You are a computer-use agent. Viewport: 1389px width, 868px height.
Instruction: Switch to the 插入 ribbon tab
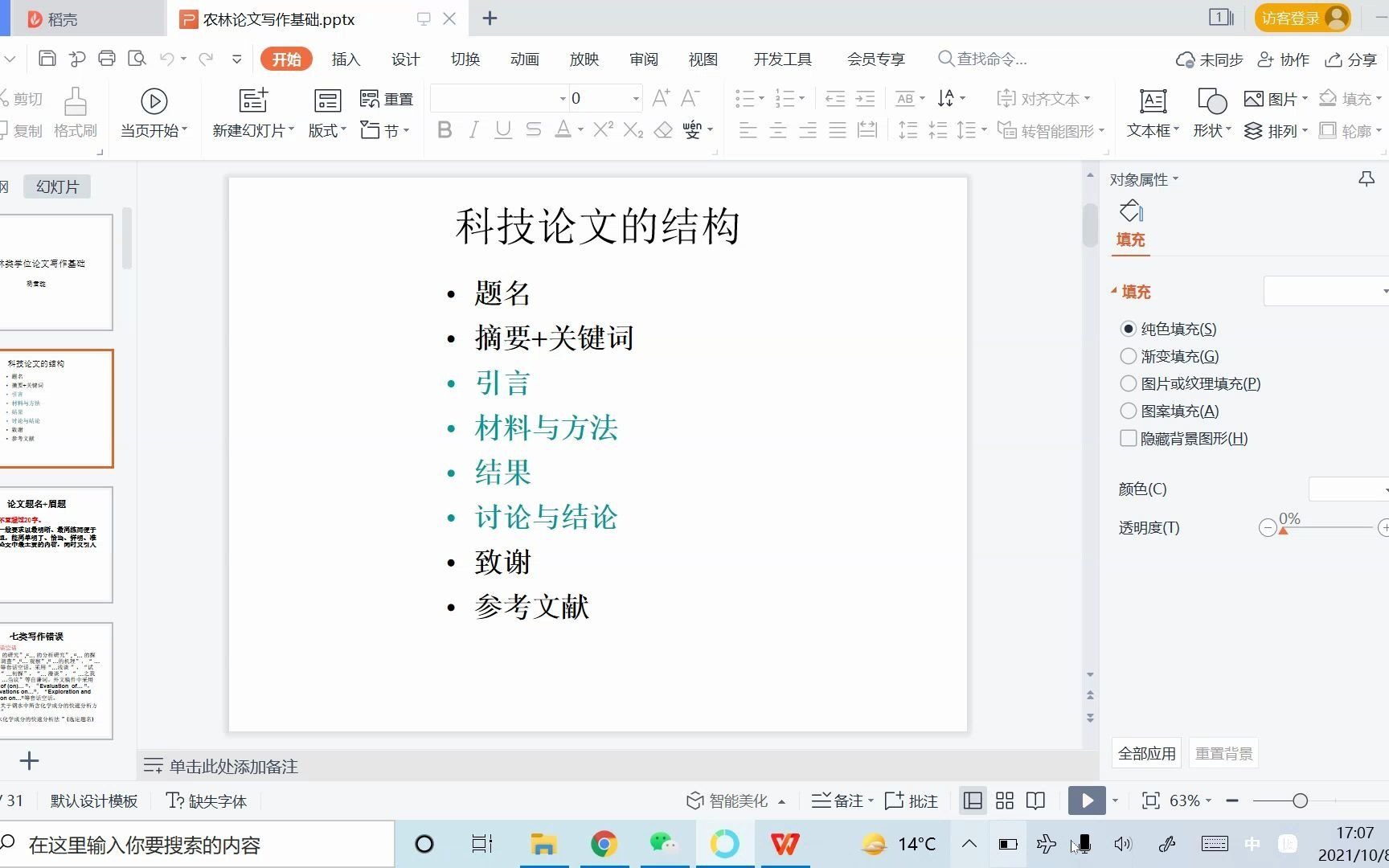345,59
